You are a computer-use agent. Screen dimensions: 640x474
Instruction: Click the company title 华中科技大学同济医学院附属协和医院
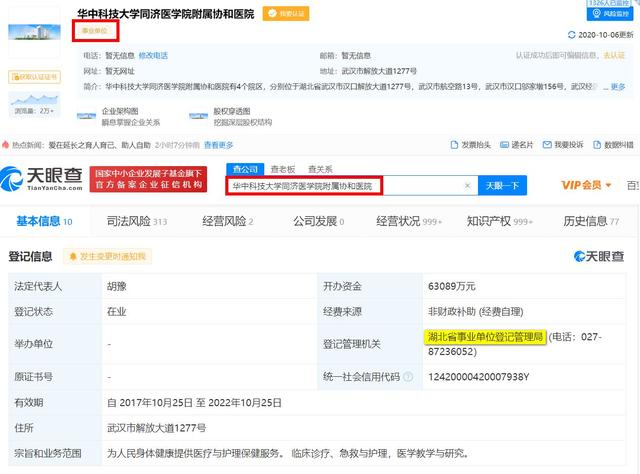click(x=166, y=14)
